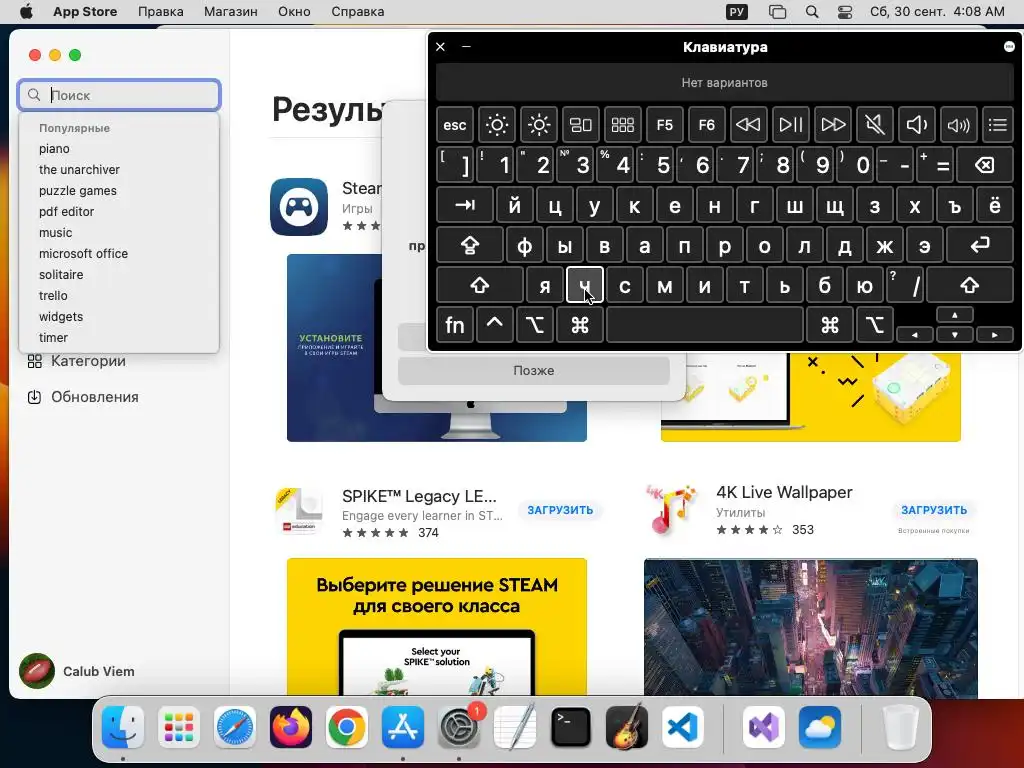Click the Поиск search field
Viewport: 1024px width, 768px height.
point(120,95)
